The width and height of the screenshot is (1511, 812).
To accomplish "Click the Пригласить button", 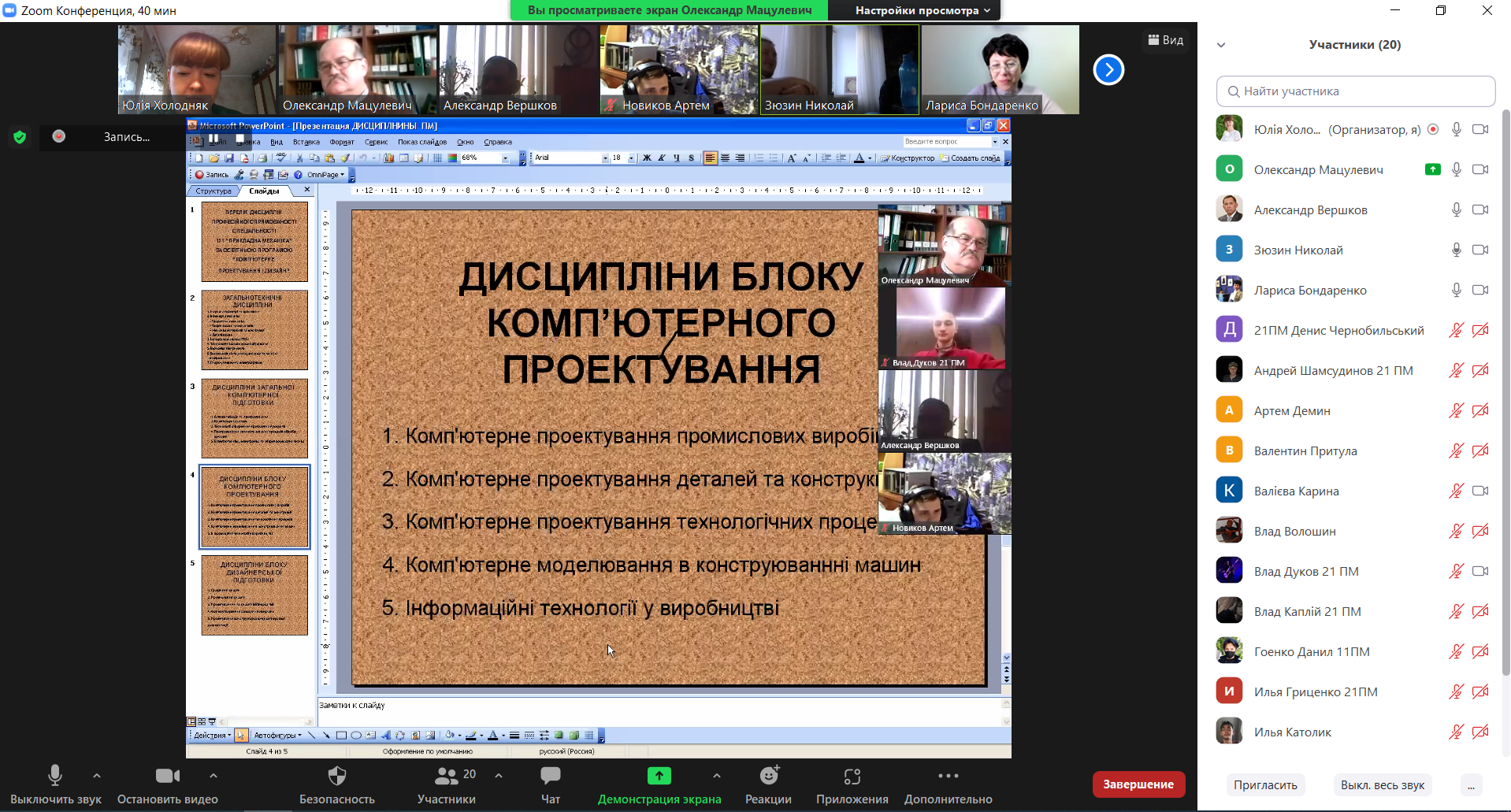I will 1265,784.
